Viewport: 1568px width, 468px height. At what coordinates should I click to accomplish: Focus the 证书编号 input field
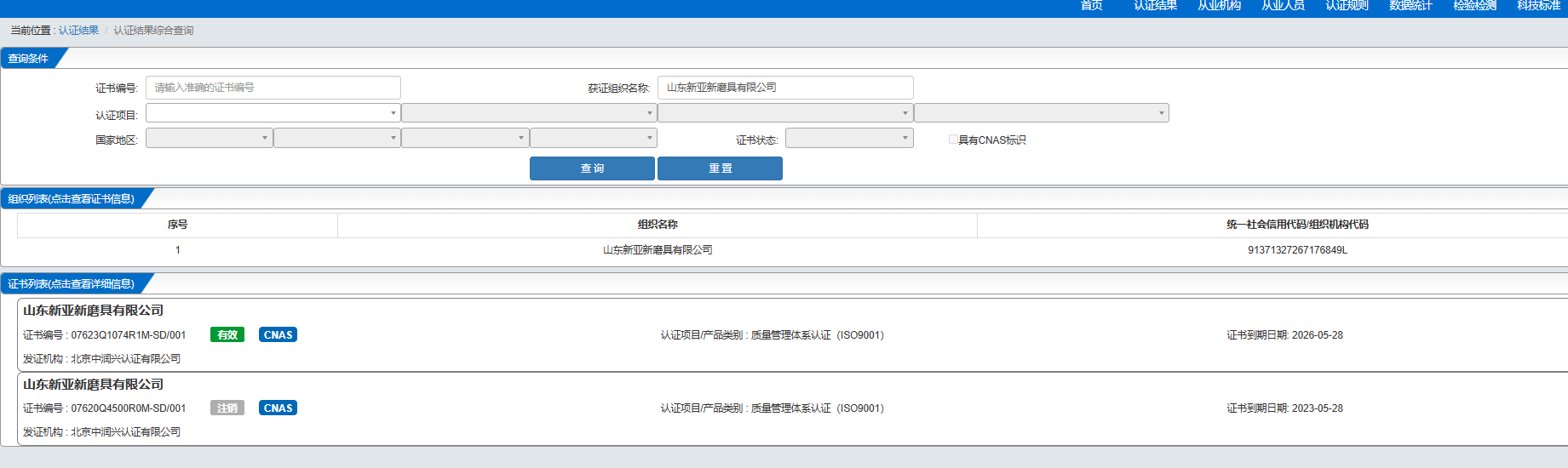(273, 88)
